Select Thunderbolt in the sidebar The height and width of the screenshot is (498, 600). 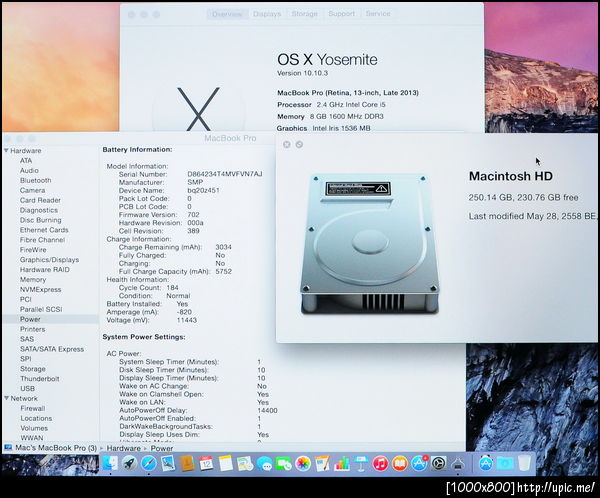(x=40, y=379)
